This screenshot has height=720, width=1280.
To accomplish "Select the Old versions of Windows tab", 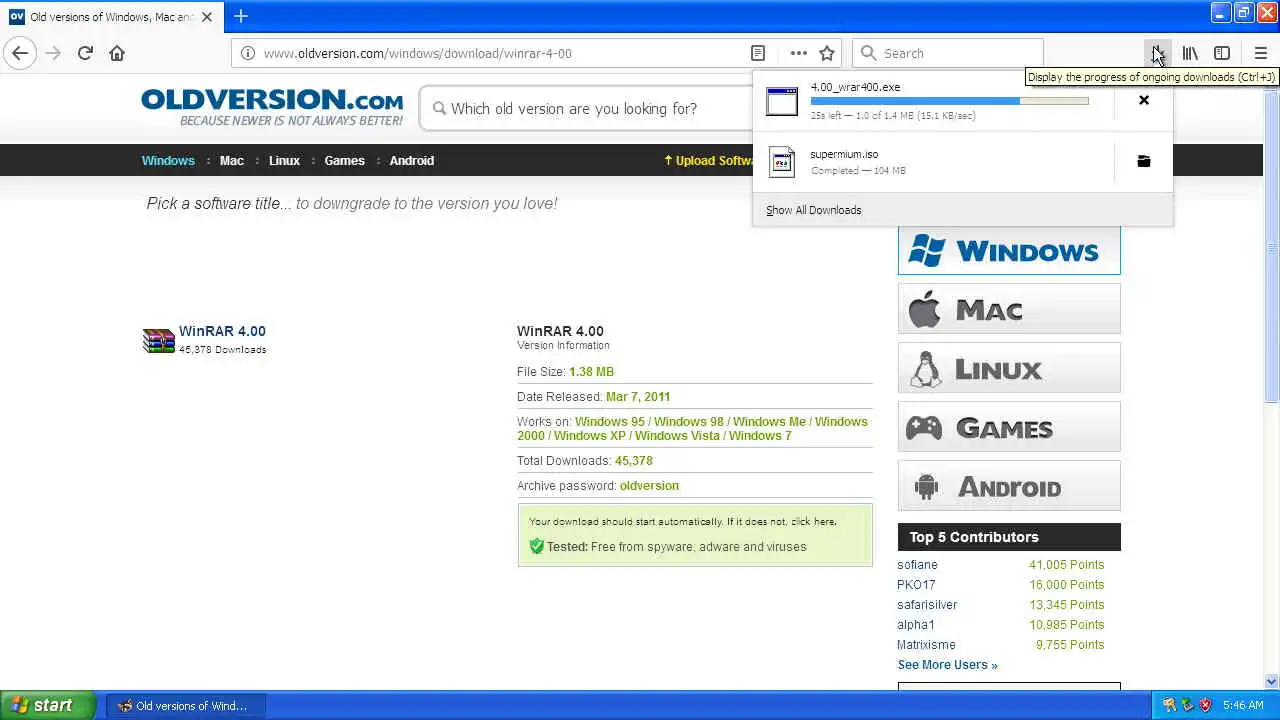I will click(110, 17).
